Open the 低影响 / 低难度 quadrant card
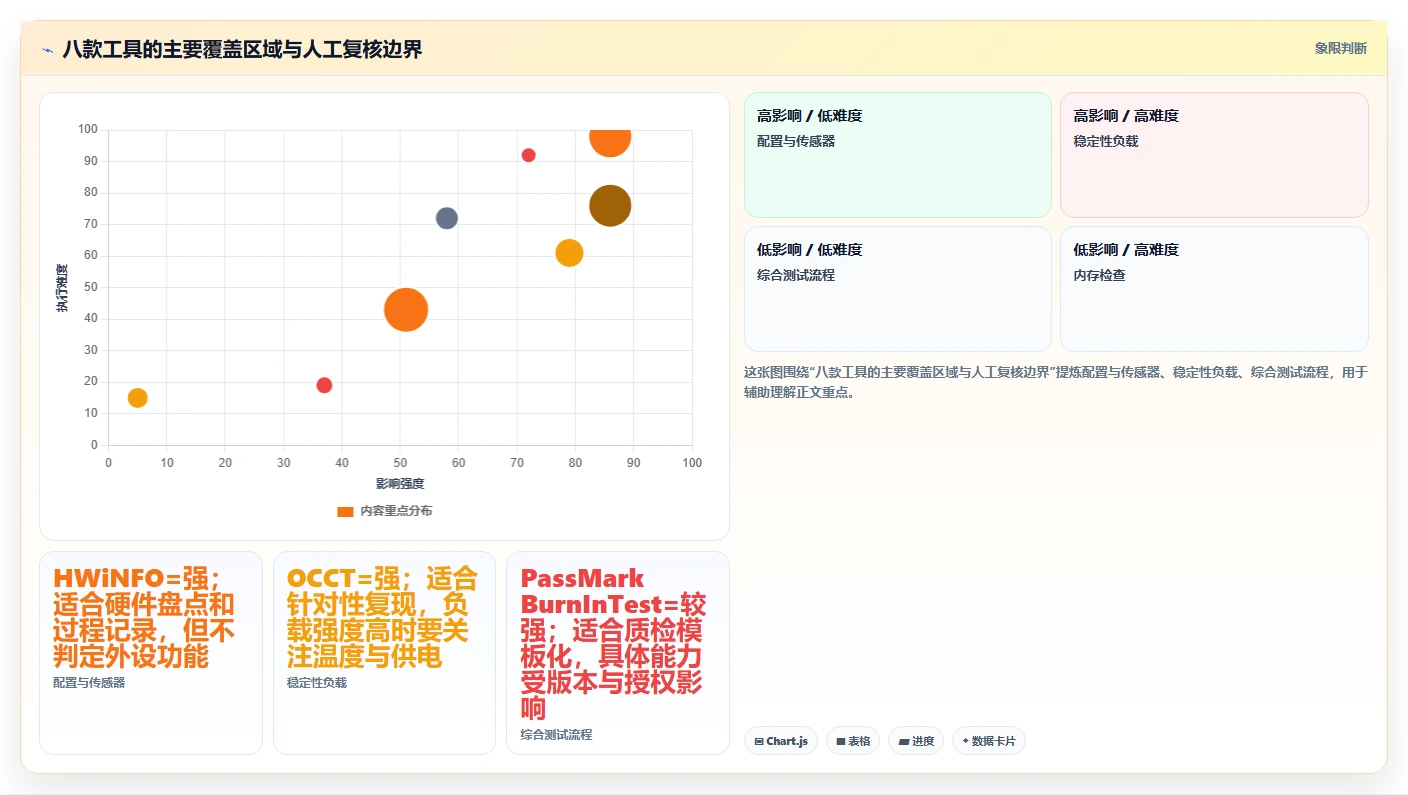 pyautogui.click(x=897, y=289)
